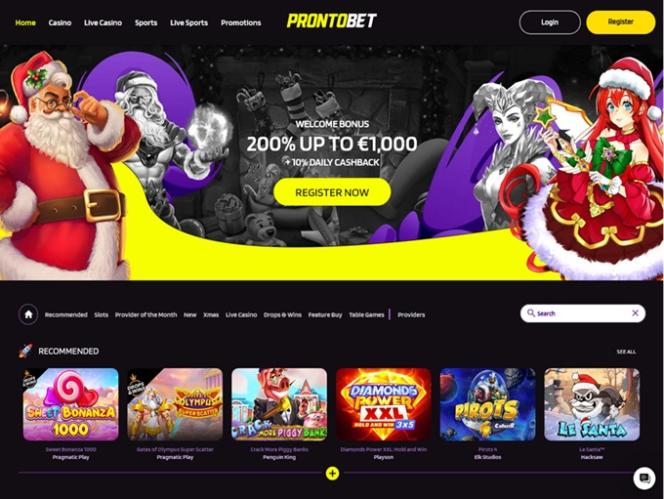Click See All for recommended games
This screenshot has height=499, width=664.
[x=626, y=352]
